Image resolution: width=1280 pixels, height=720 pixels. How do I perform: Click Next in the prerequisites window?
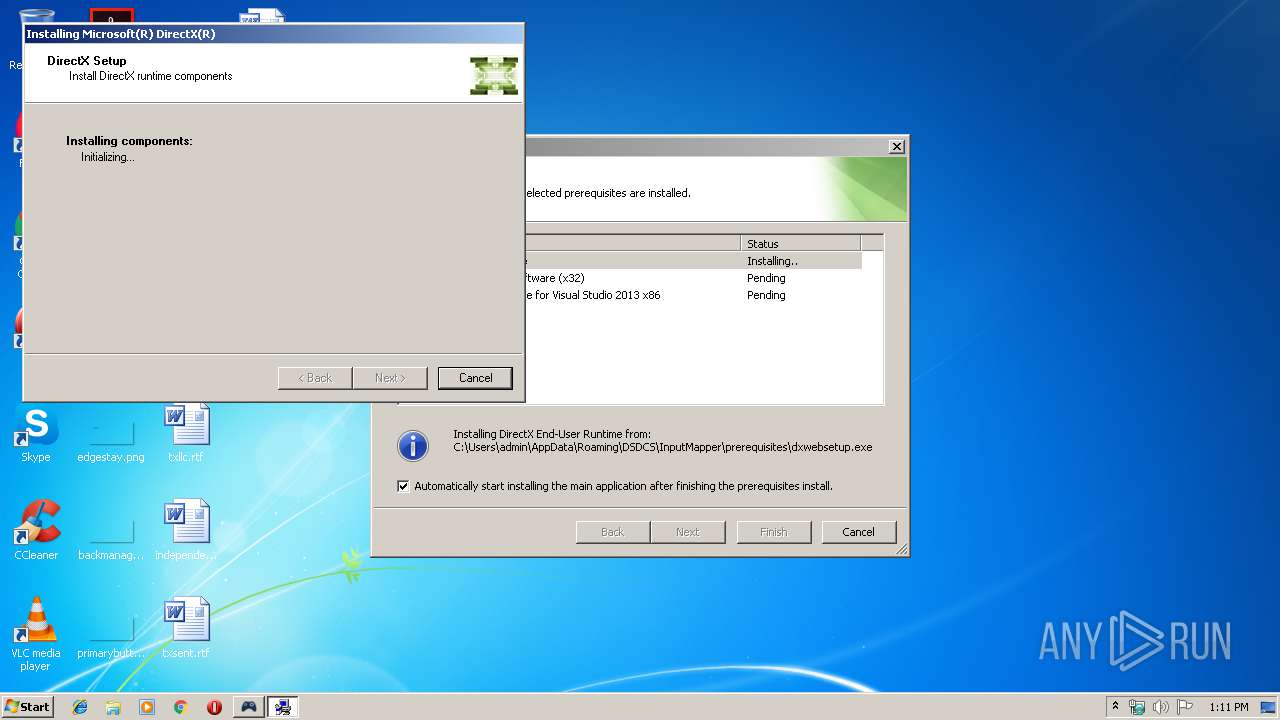tap(688, 532)
